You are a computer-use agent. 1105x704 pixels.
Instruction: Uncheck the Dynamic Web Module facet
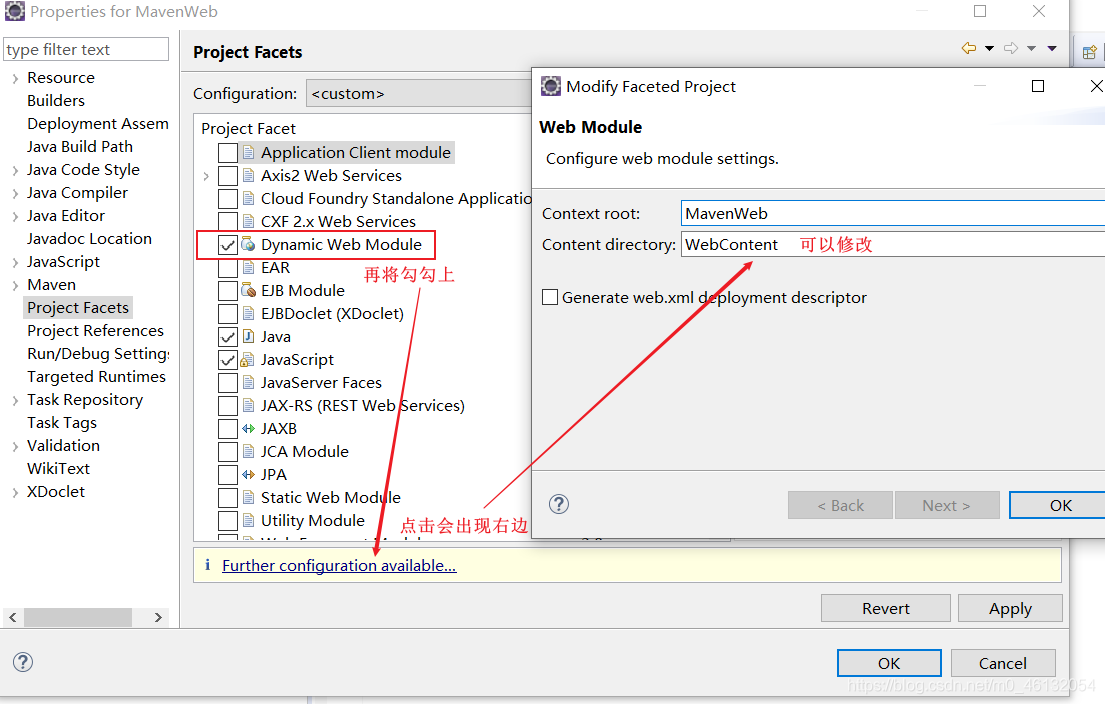pos(227,244)
